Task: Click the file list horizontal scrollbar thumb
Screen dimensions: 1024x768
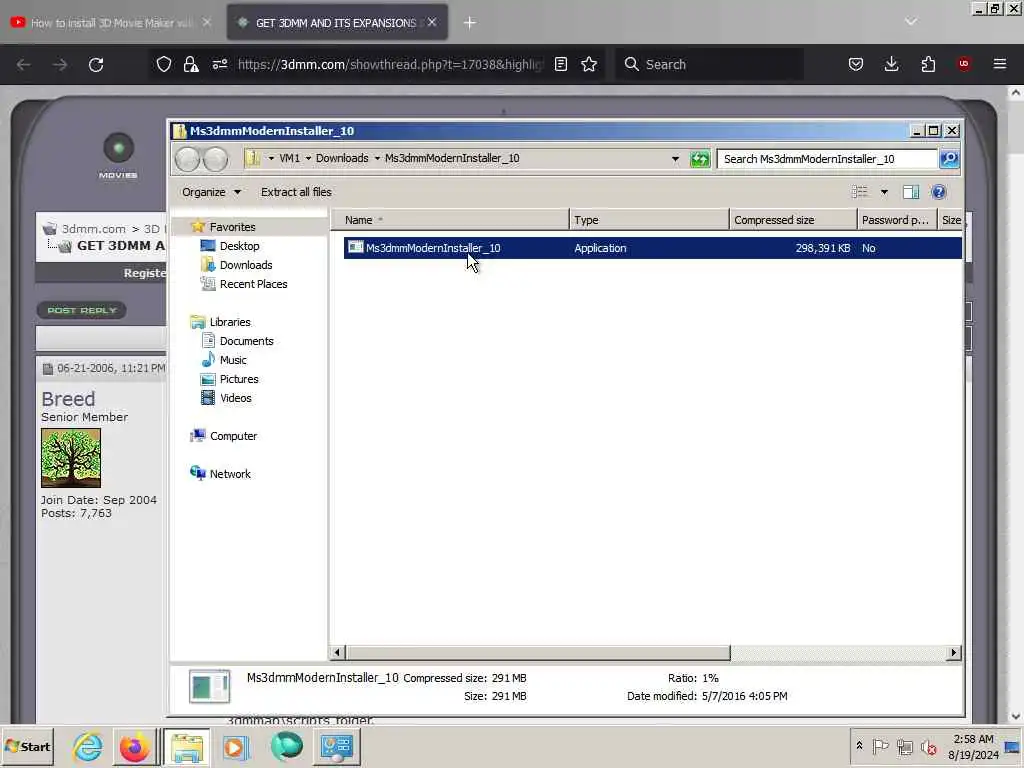Action: pos(537,652)
